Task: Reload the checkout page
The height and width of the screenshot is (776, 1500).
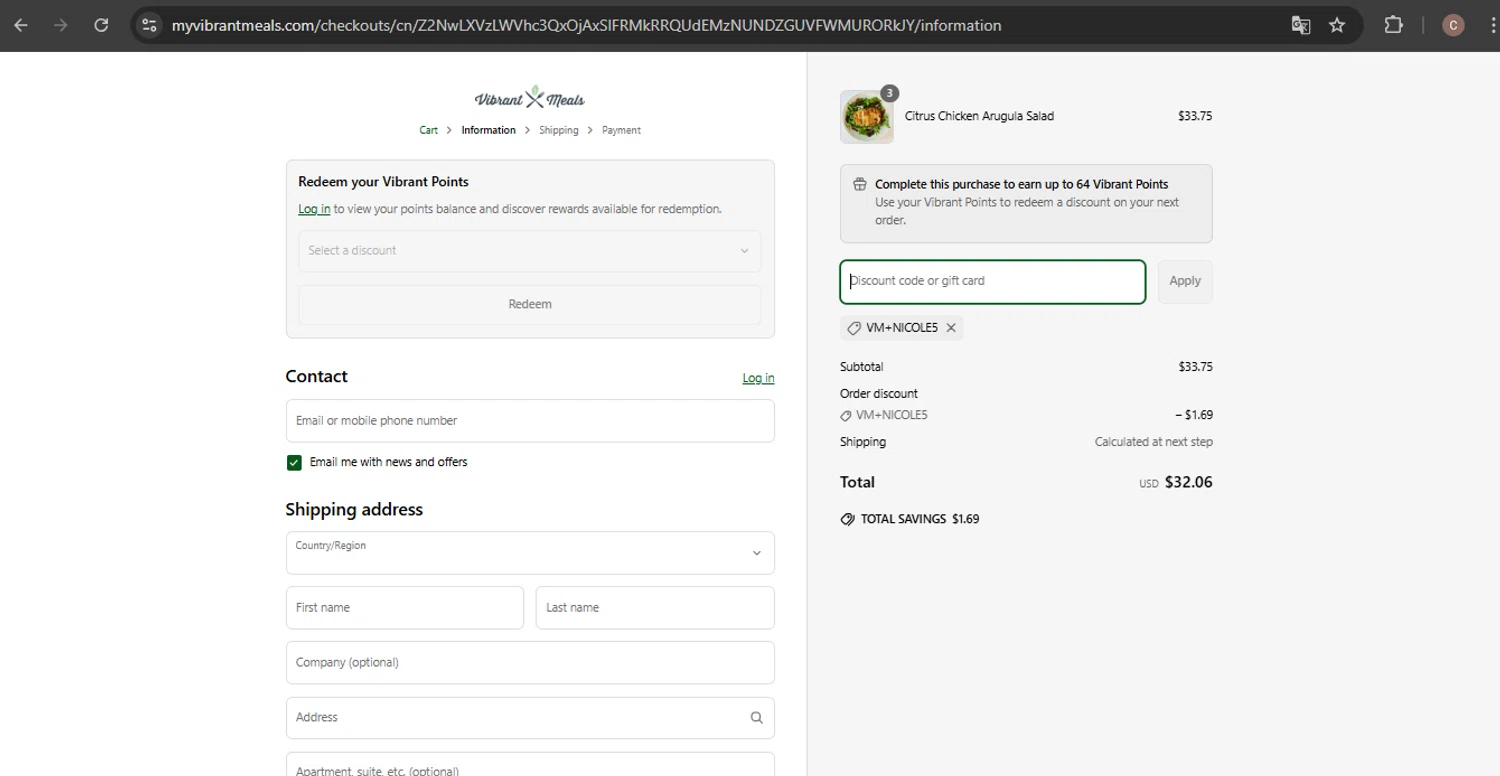Action: (101, 25)
